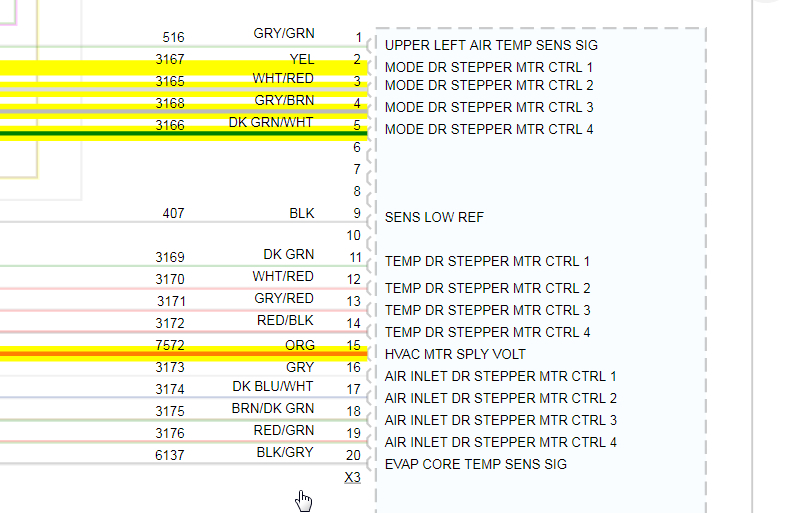Select the GRY/RED wire color label
This screenshot has height=513, width=785.
[x=284, y=299]
